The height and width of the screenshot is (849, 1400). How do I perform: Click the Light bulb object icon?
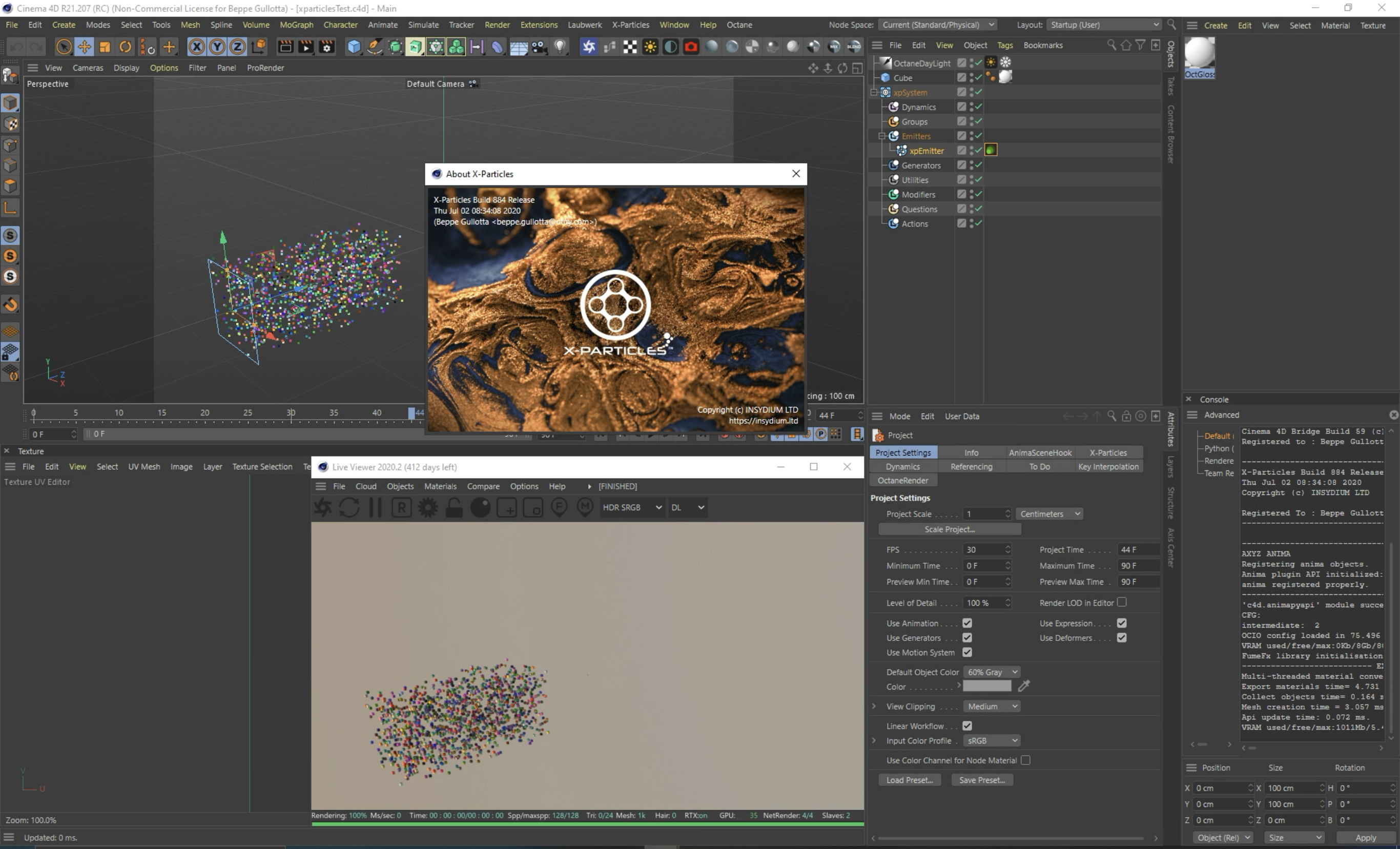560,47
